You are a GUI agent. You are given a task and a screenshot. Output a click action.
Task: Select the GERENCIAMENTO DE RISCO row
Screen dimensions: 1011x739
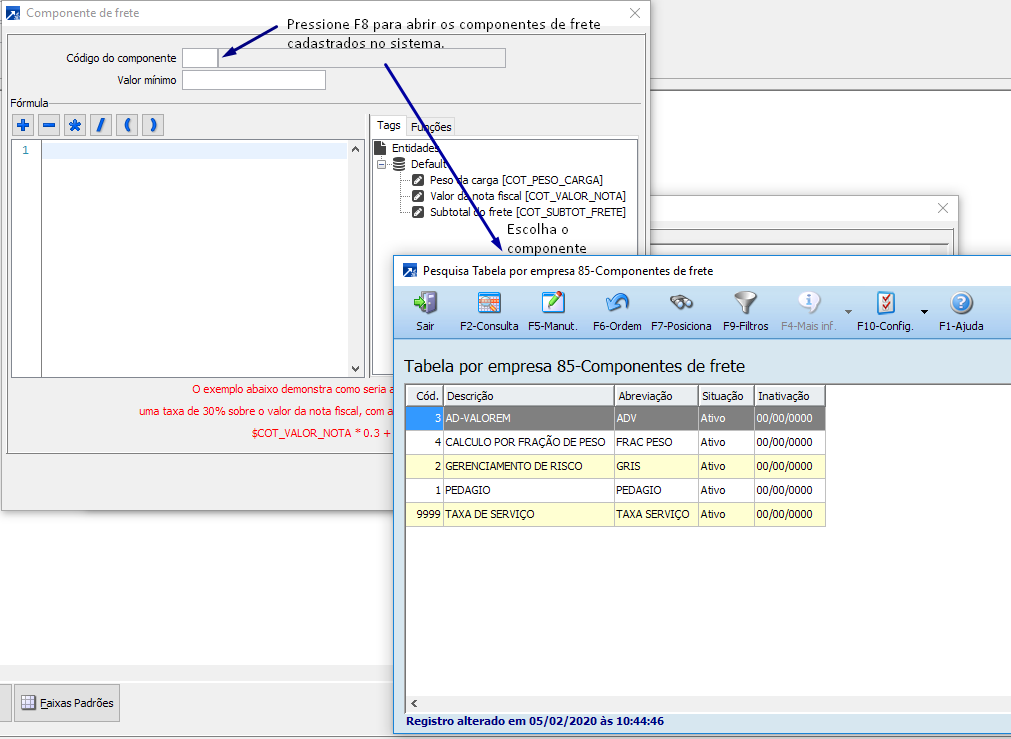527,466
